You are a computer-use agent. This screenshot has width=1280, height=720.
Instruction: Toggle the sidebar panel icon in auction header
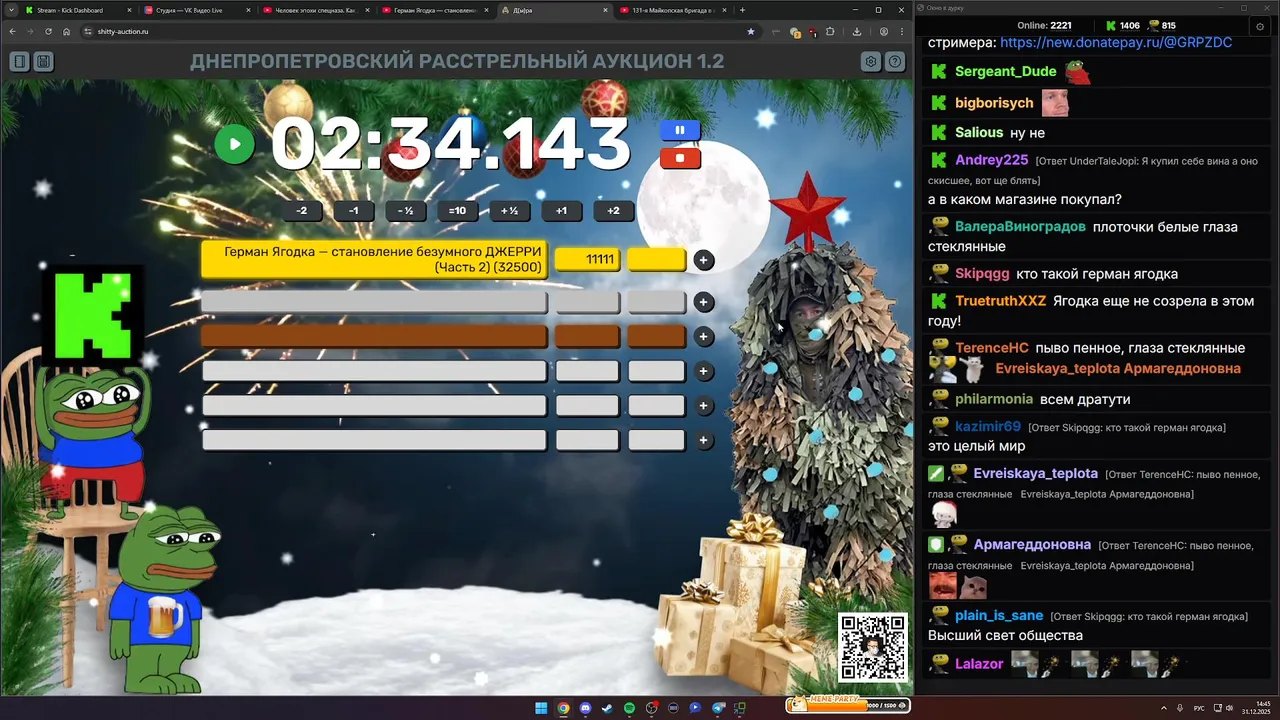(x=19, y=62)
